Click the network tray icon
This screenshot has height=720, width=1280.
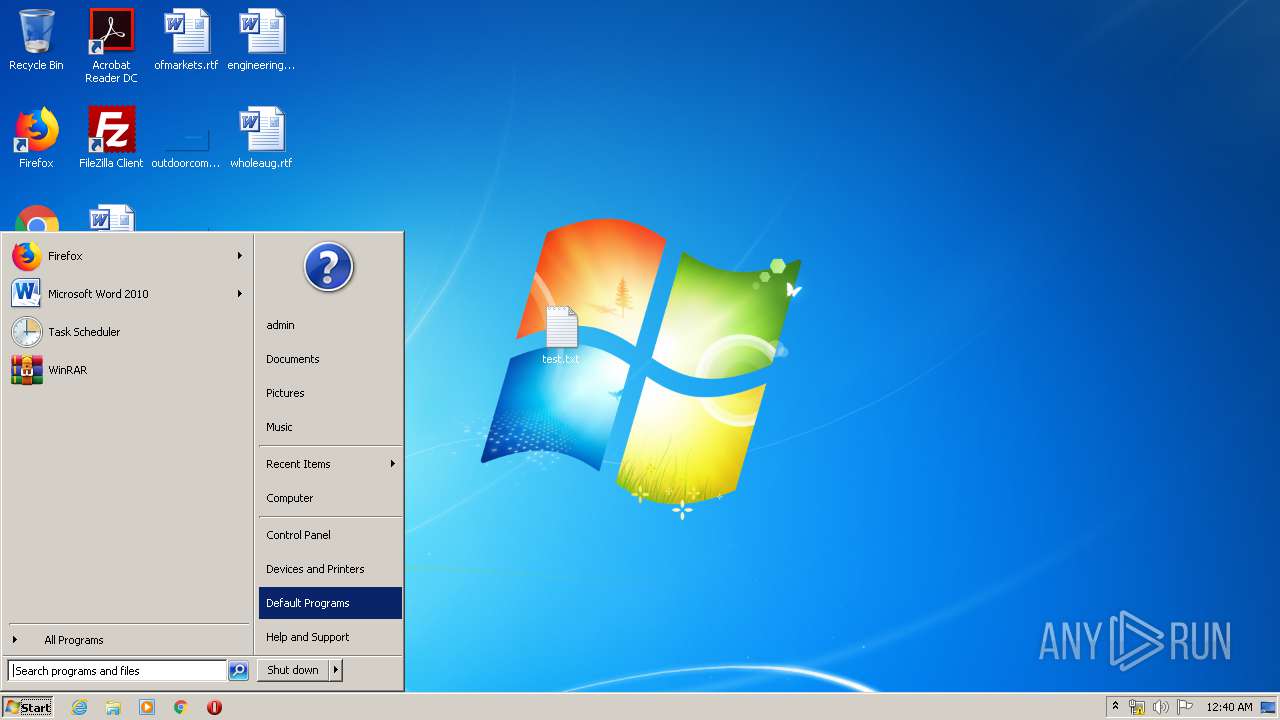pos(1137,707)
